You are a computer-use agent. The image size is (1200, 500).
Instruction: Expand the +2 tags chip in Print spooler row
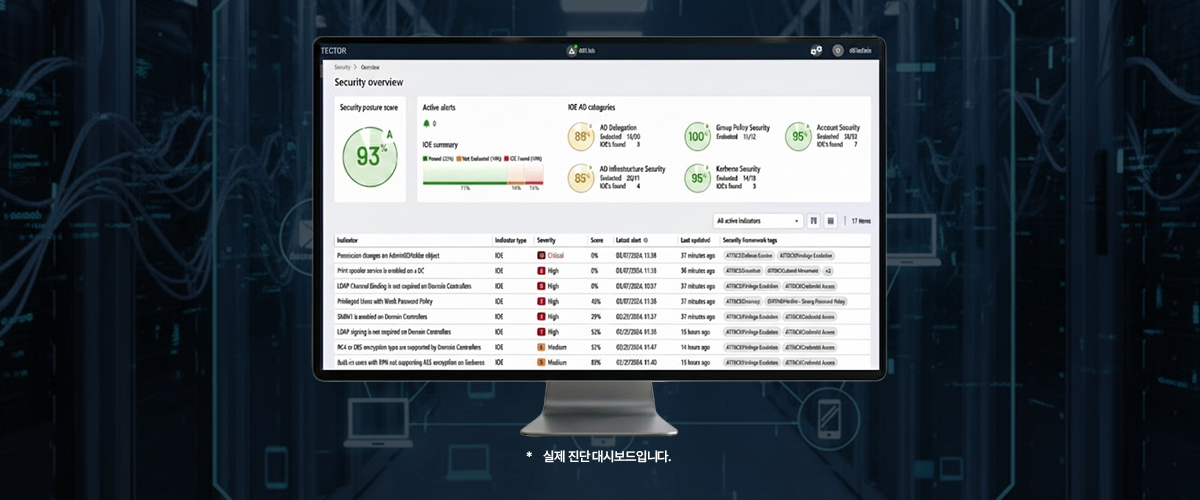point(828,271)
